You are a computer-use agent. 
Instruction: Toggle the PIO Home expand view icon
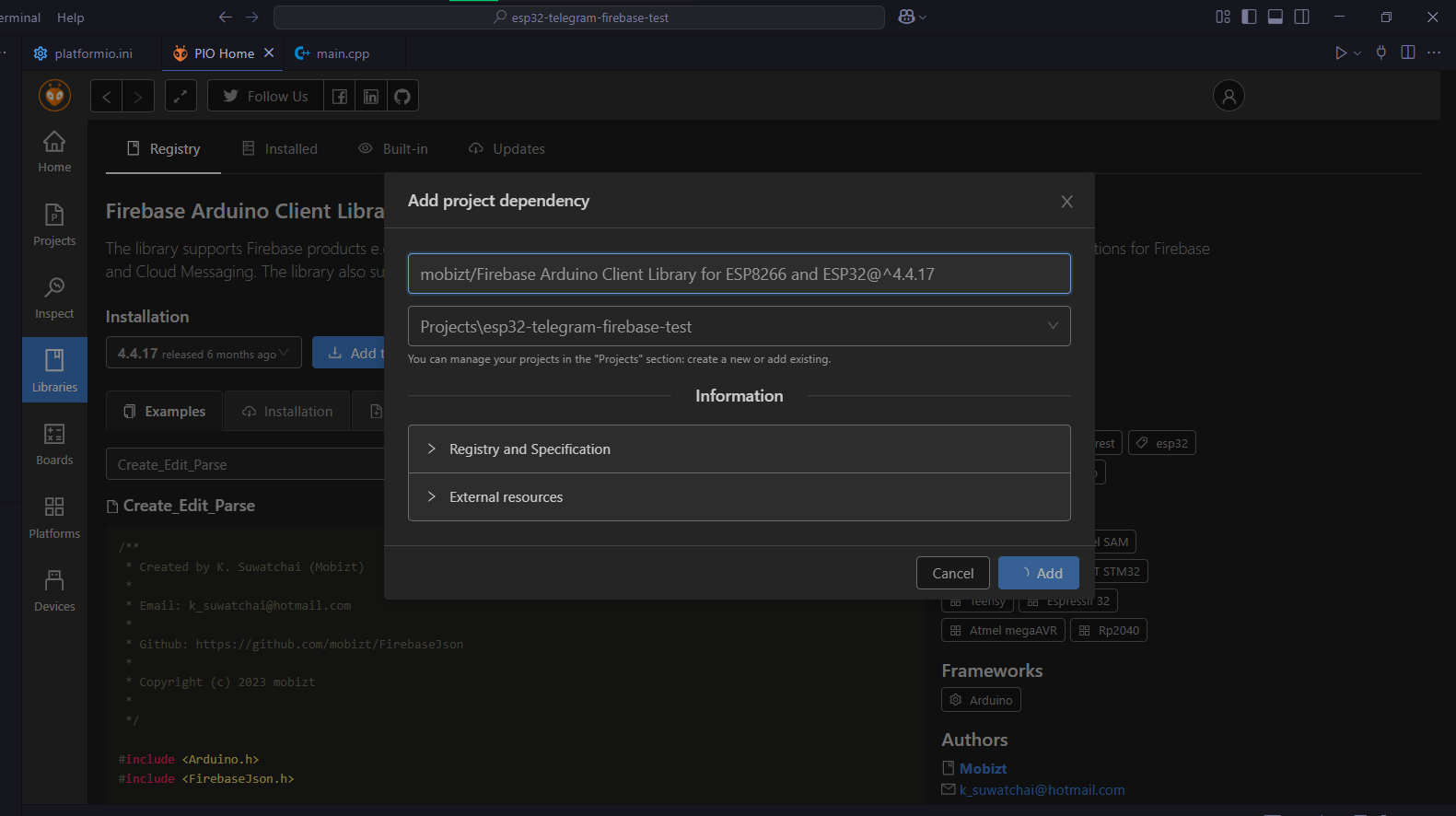[x=181, y=96]
